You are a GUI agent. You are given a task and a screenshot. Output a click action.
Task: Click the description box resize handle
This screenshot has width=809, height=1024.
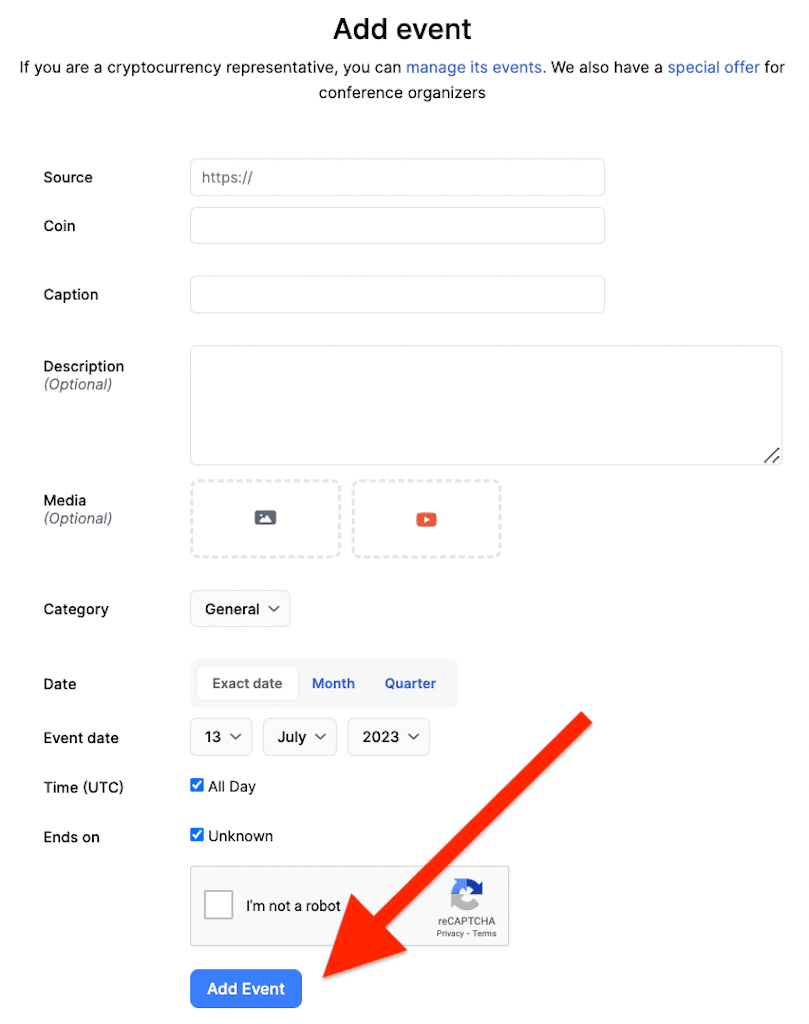tap(772, 455)
